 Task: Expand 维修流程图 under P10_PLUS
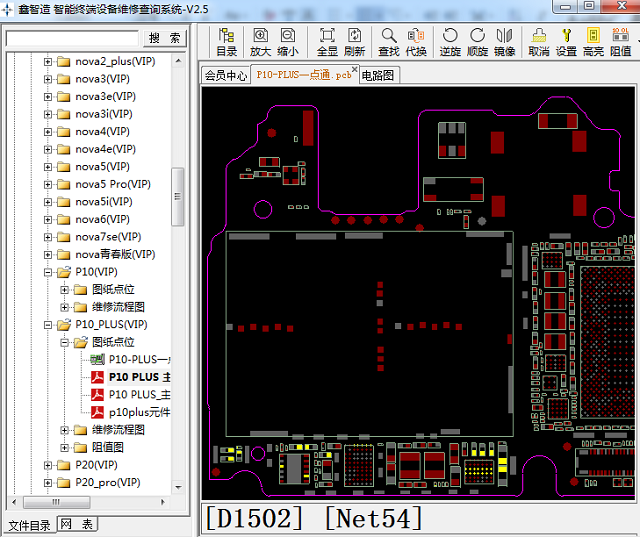coord(64,430)
